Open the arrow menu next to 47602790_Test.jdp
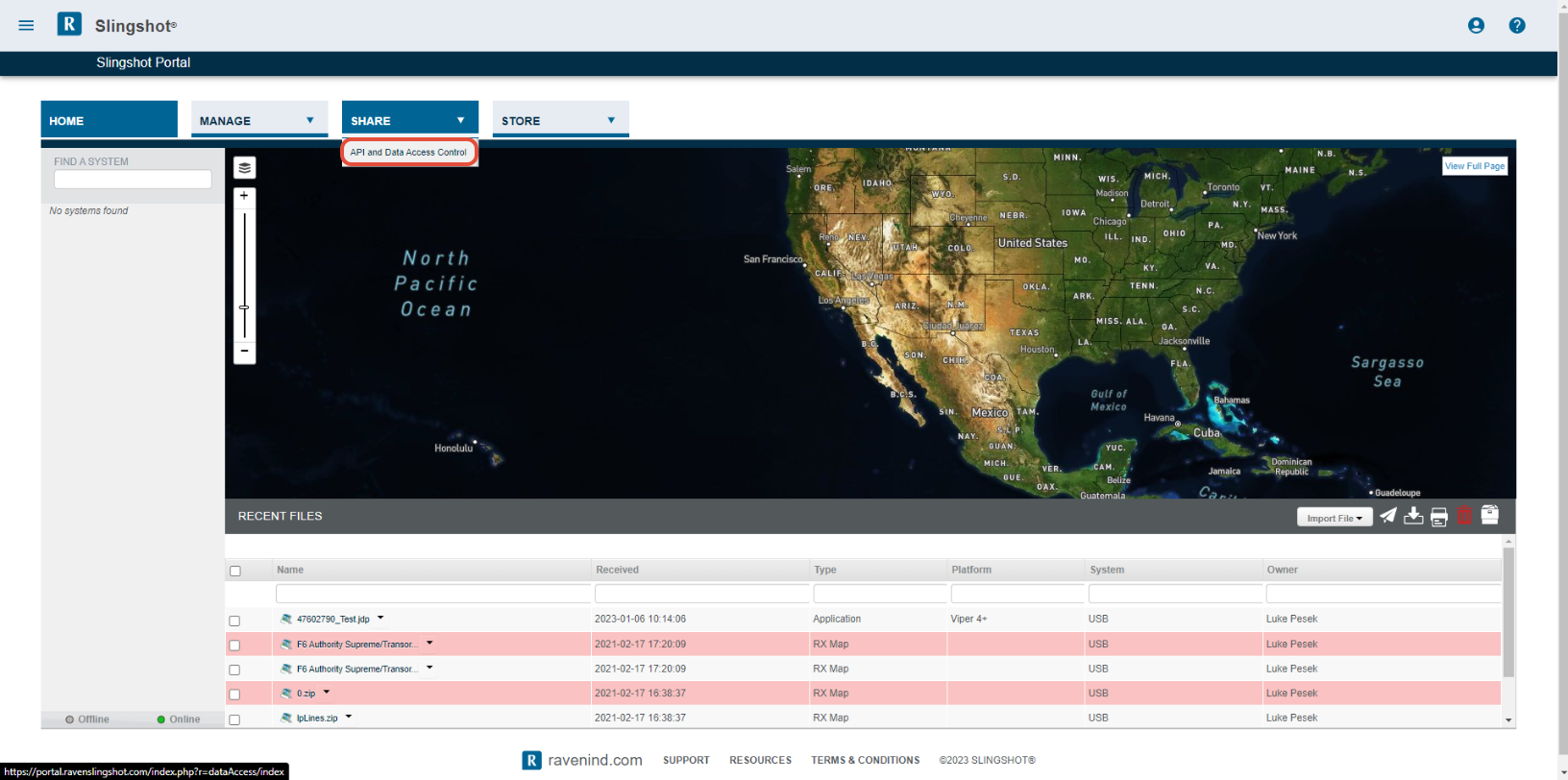The height and width of the screenshot is (780, 1568). 380,618
